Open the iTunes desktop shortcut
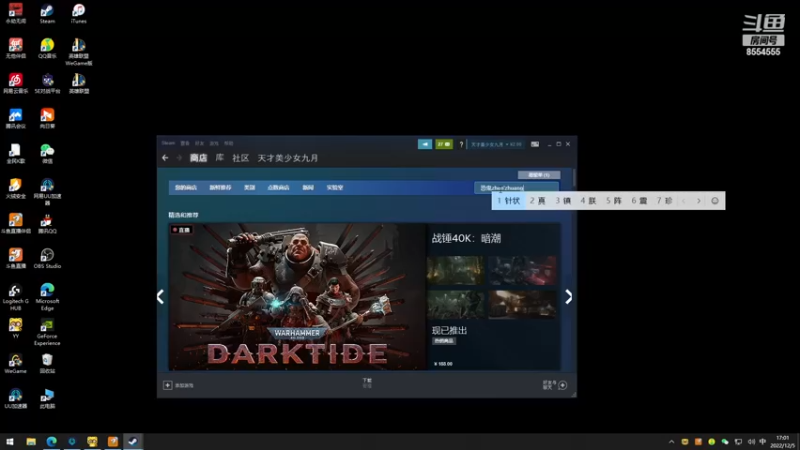 coord(79,14)
